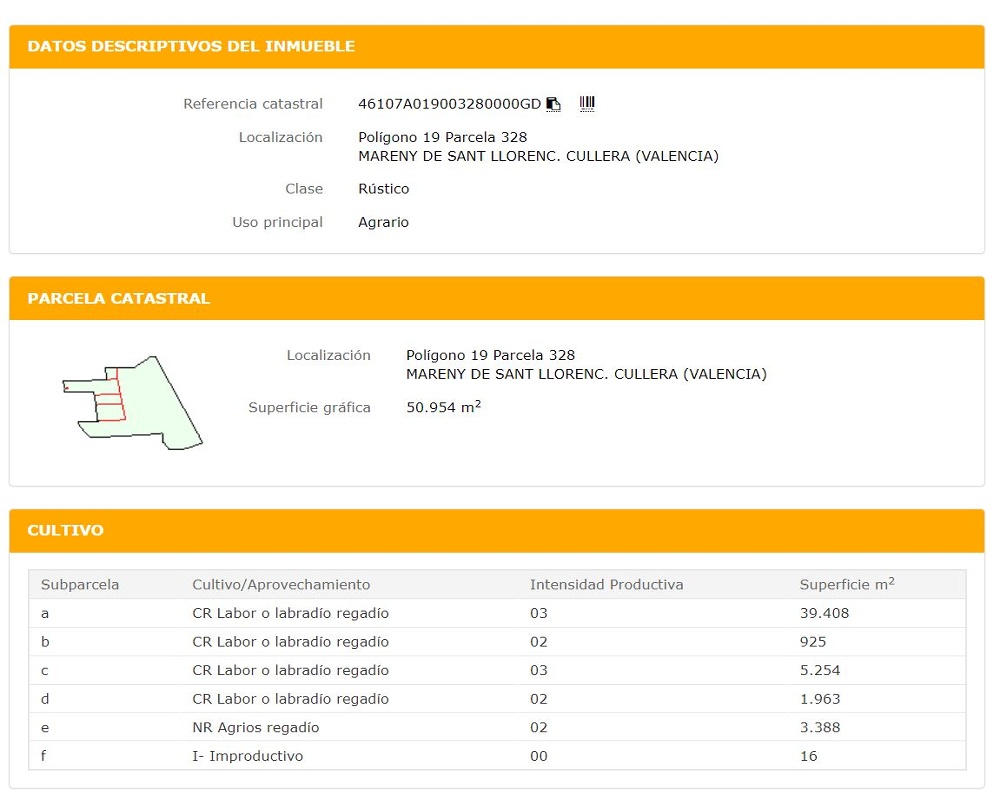Click the Agrario main use value
1000x800 pixels.
[x=383, y=222]
